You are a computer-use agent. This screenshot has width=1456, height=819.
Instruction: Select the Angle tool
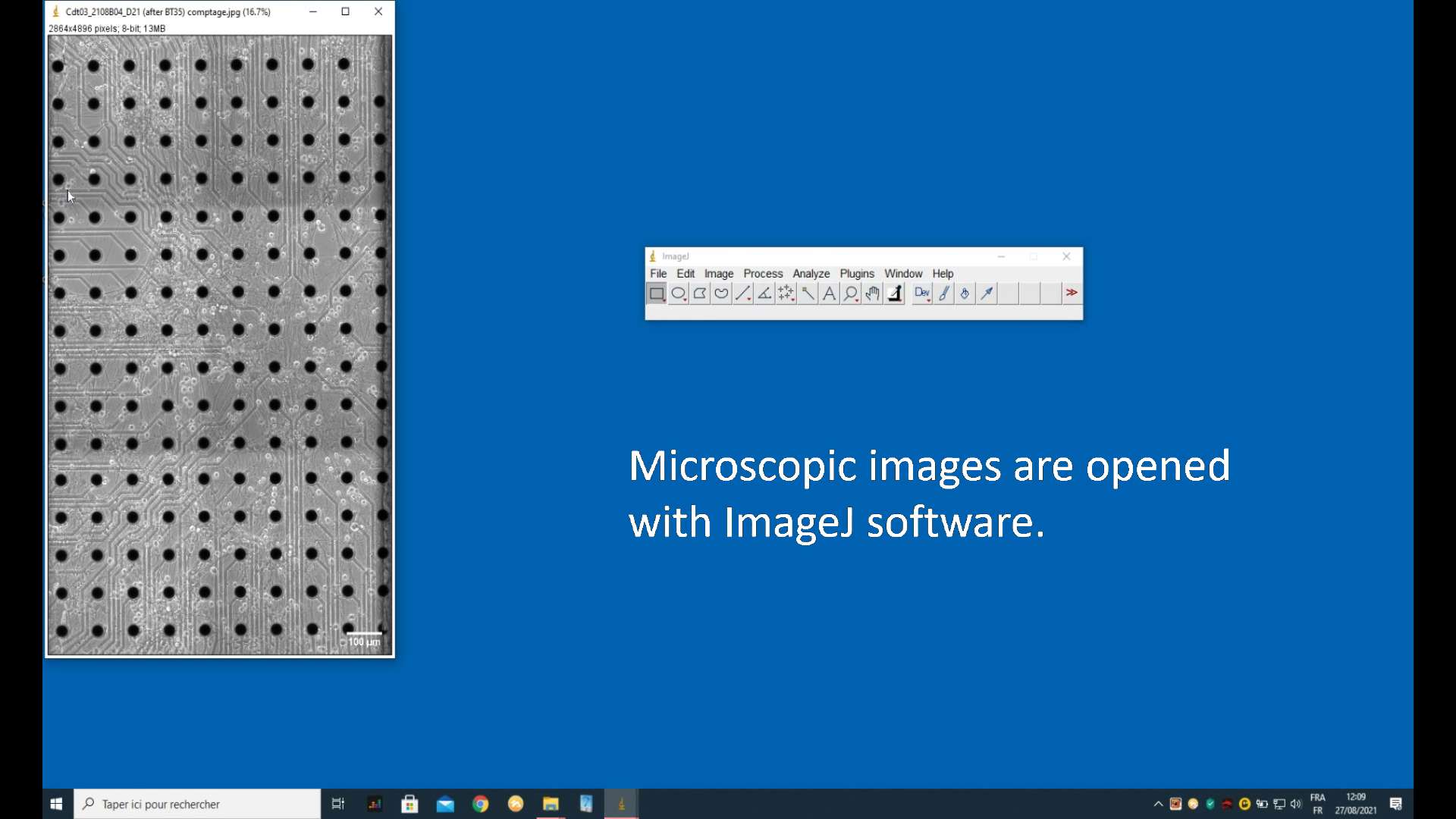(x=764, y=293)
